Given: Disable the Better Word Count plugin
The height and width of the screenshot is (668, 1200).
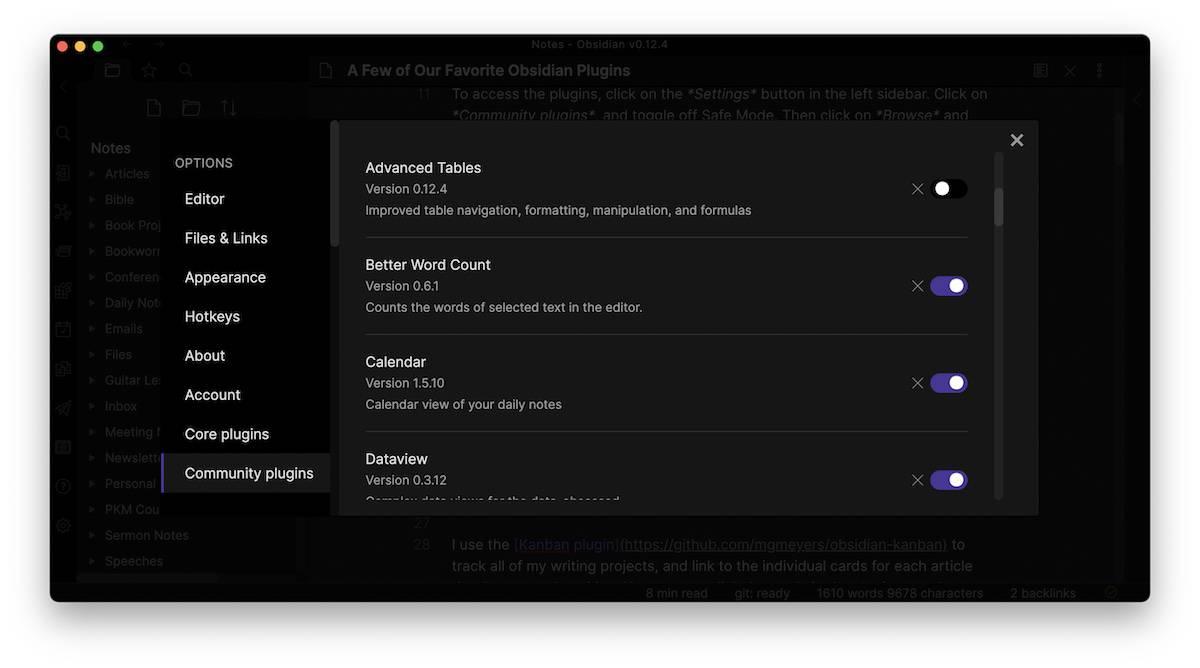Looking at the screenshot, I should click(x=948, y=286).
